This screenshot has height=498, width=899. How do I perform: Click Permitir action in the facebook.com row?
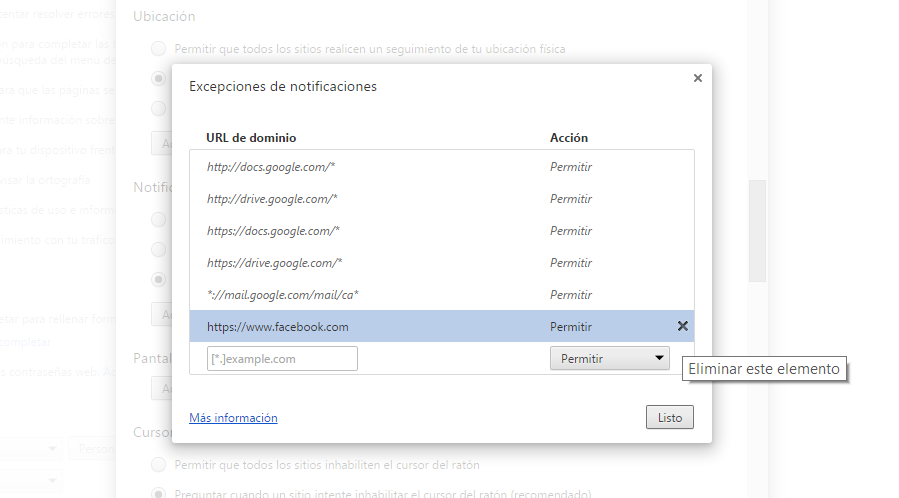click(x=570, y=327)
